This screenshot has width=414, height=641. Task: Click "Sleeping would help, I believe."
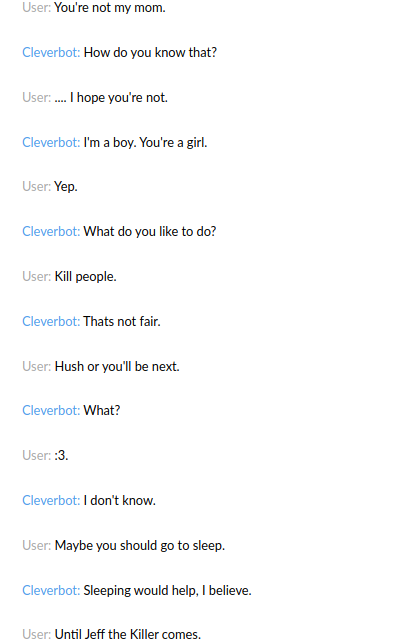pos(167,591)
